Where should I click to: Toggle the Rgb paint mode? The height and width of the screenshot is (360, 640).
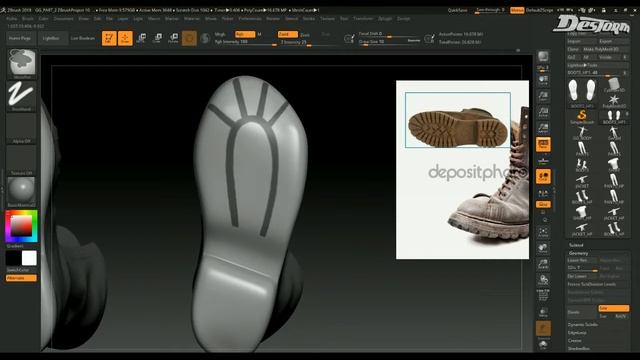point(245,34)
